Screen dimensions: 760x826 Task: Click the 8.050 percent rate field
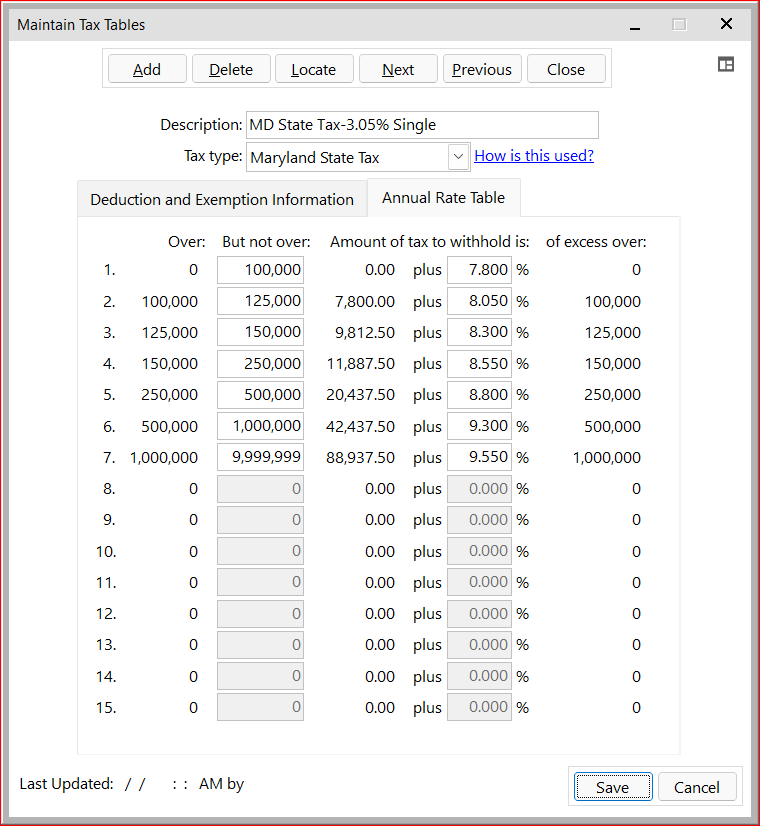479,301
